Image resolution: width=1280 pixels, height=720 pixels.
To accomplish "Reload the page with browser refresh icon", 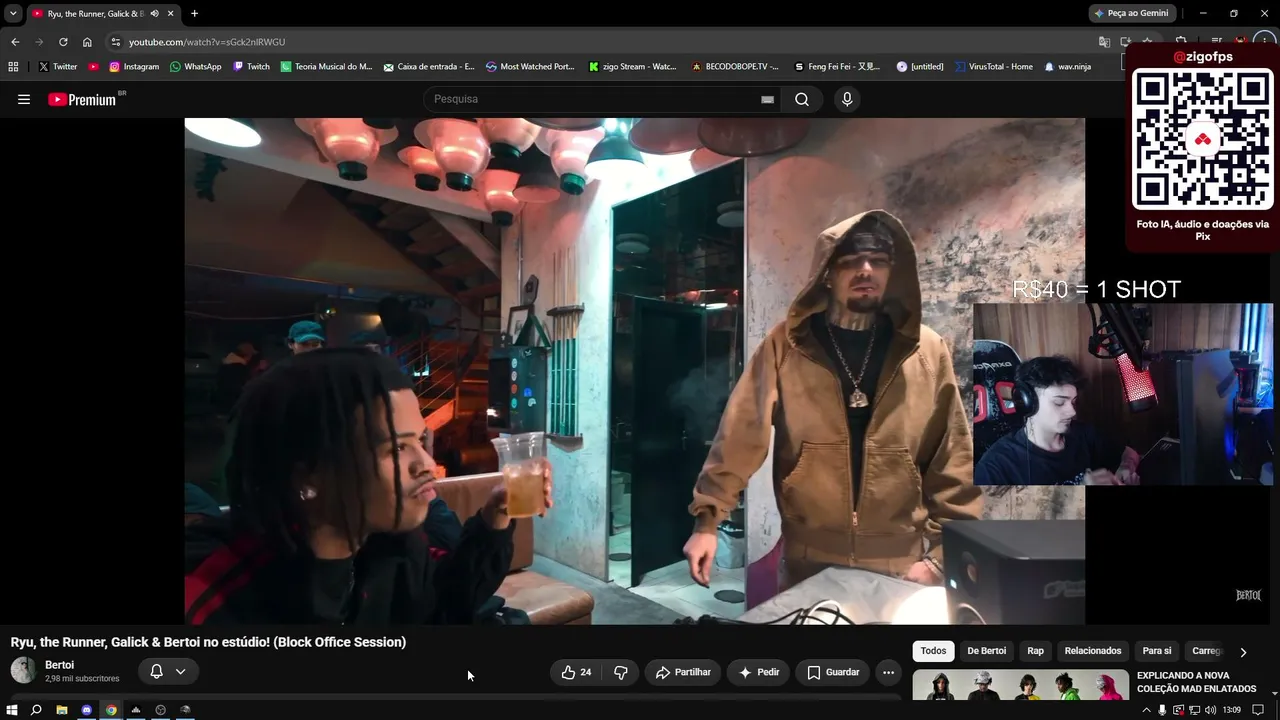I will (x=63, y=42).
